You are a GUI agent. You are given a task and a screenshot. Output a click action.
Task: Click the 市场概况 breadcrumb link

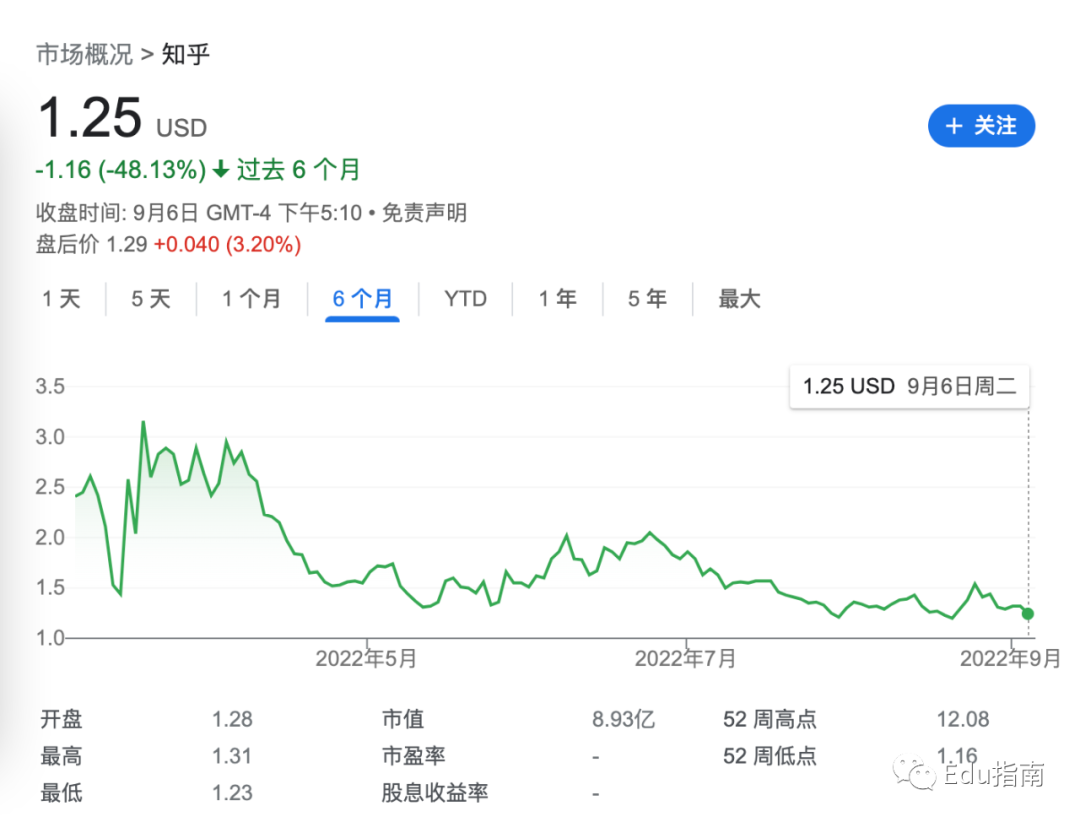coord(84,54)
